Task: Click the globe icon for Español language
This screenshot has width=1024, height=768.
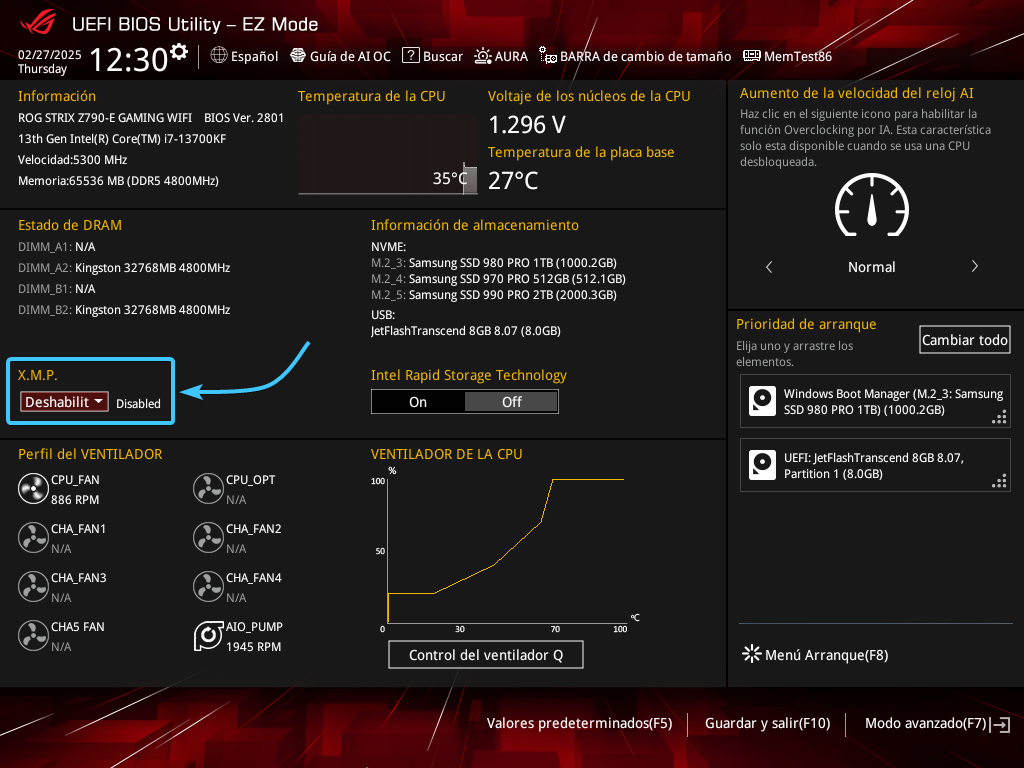Action: pos(219,57)
